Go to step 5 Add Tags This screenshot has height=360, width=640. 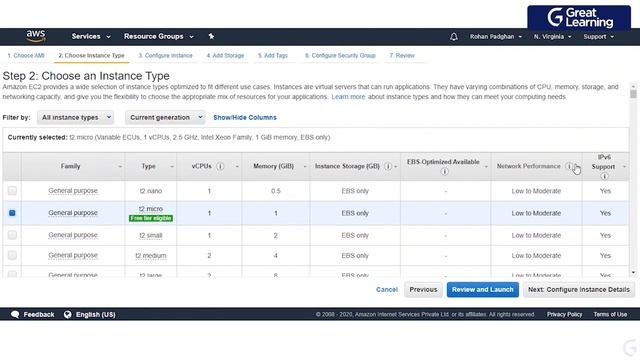(x=273, y=56)
